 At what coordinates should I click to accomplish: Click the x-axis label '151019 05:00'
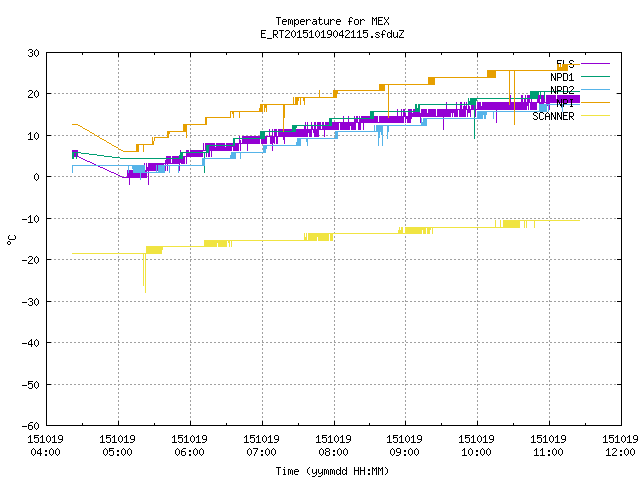[117, 446]
